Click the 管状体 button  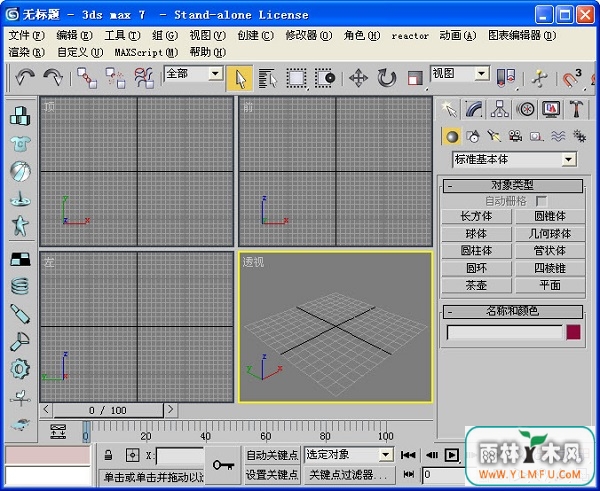pyautogui.click(x=550, y=251)
